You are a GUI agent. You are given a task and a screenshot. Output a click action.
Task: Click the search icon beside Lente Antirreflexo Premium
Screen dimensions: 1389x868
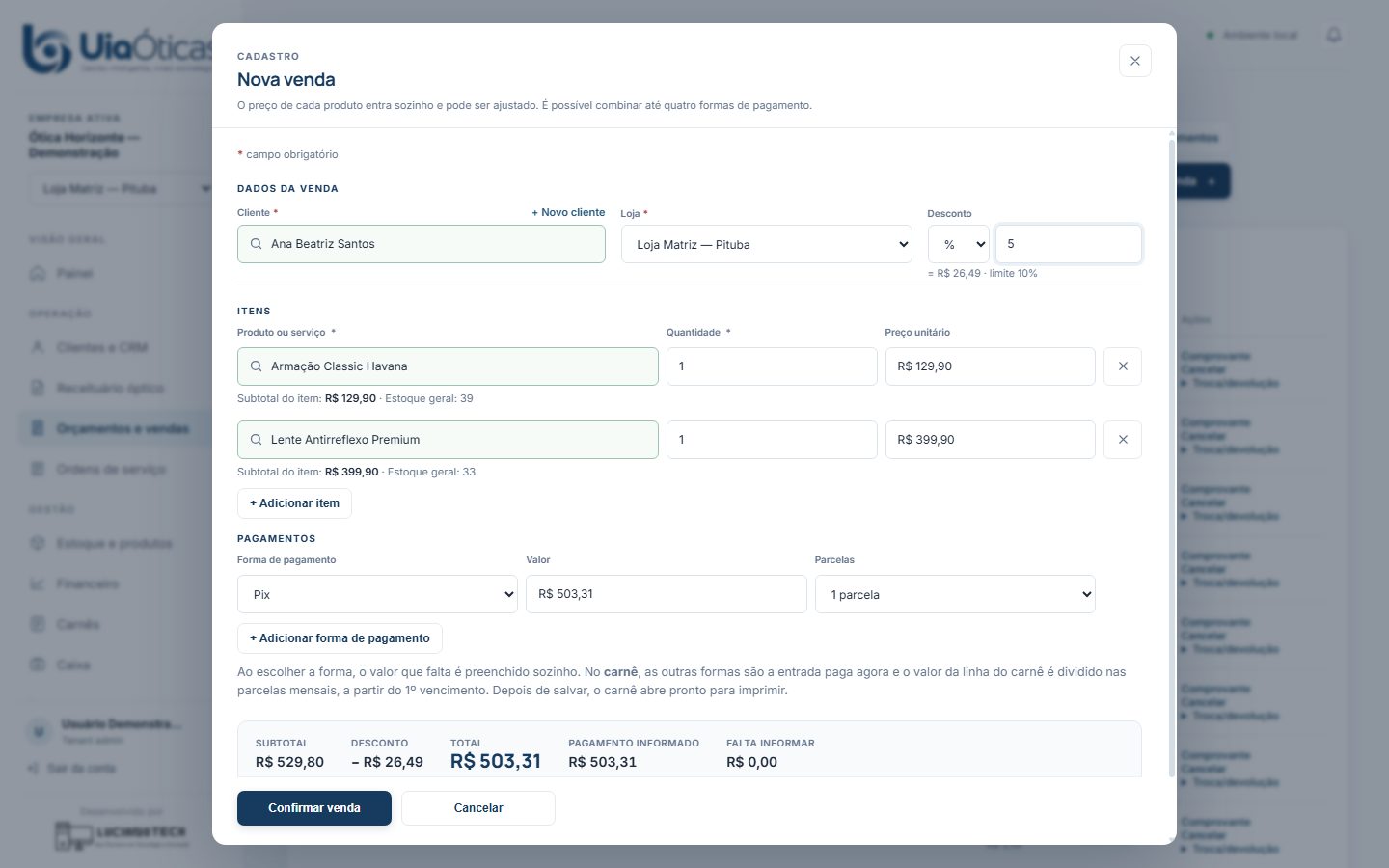256,440
